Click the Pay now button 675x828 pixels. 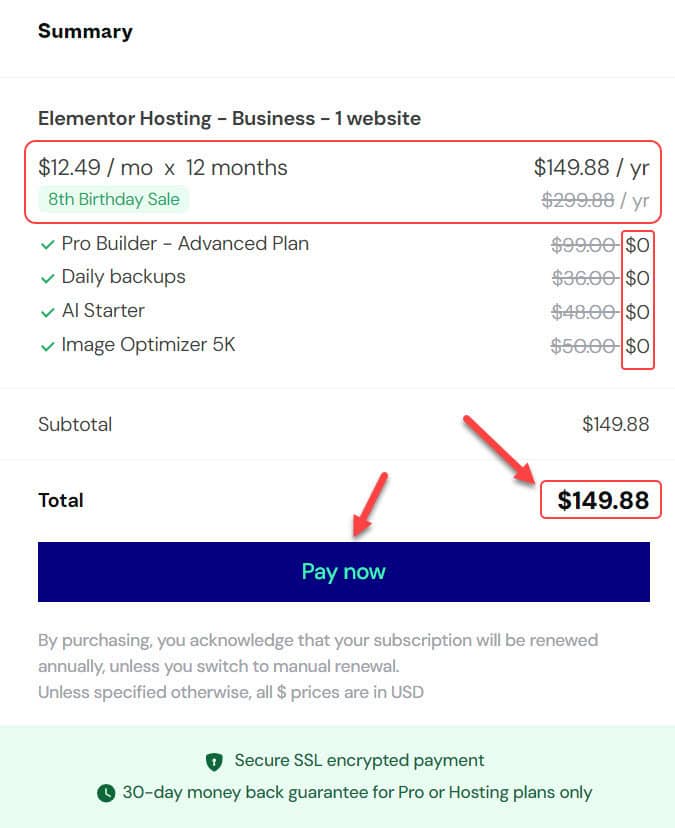pos(343,572)
